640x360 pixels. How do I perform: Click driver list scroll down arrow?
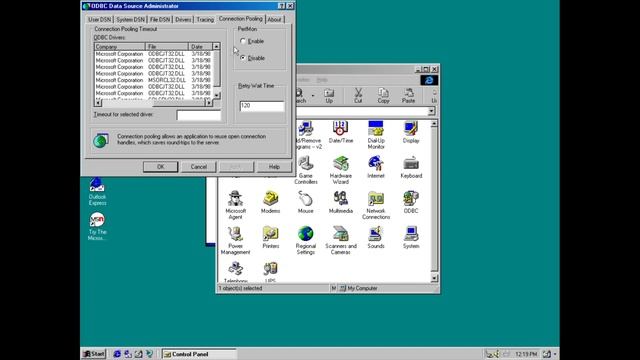point(217,96)
